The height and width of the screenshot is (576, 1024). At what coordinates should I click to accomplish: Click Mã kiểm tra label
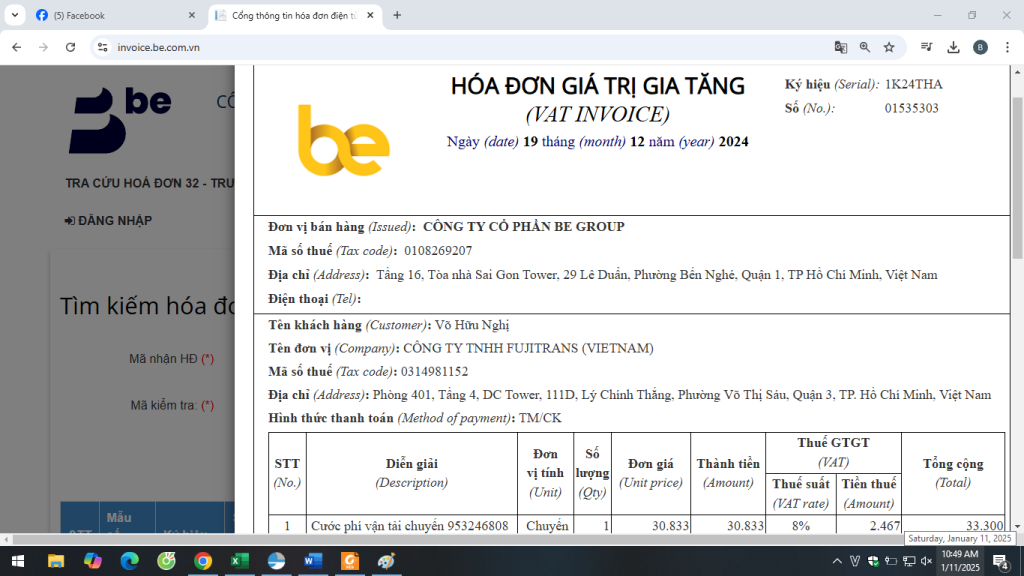pos(172,406)
